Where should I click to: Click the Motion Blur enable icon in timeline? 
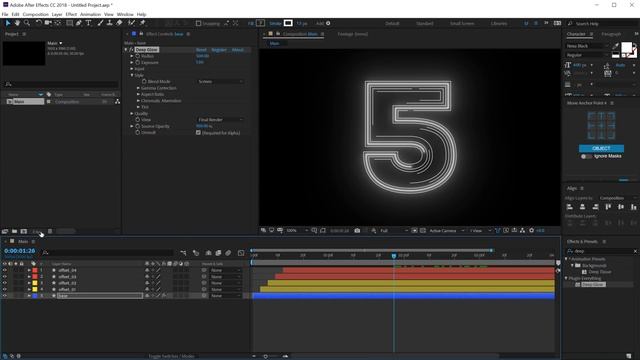click(228, 253)
